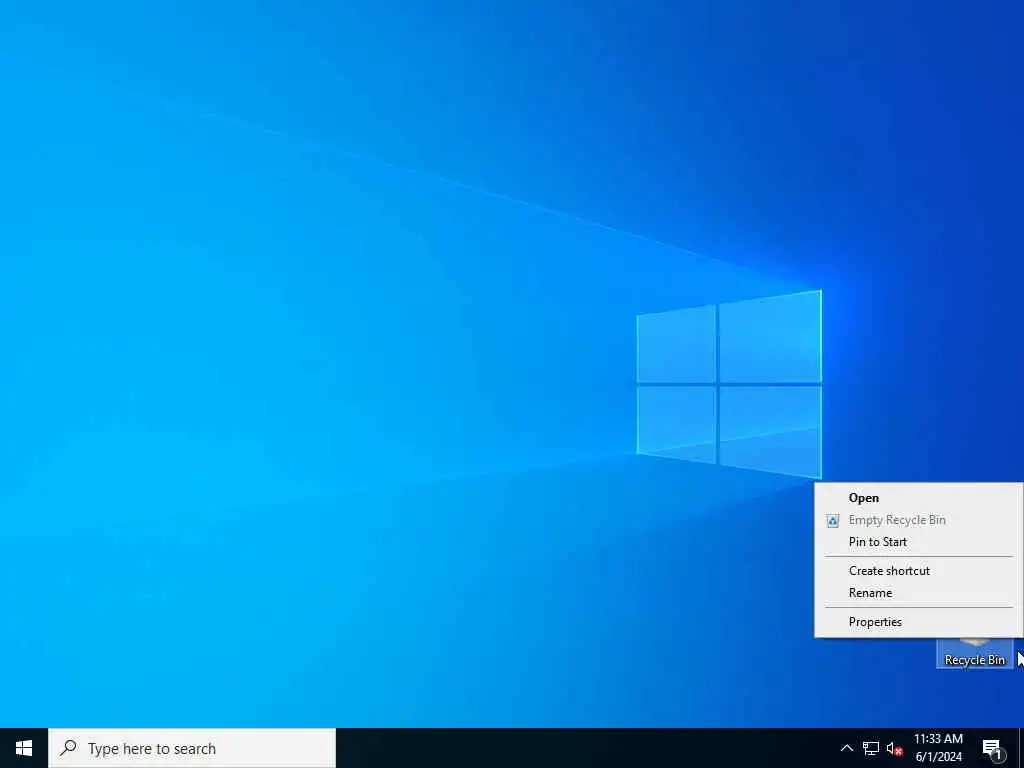
Task: Click the Show desktop sliver at taskbar end
Action: coord(1021,748)
